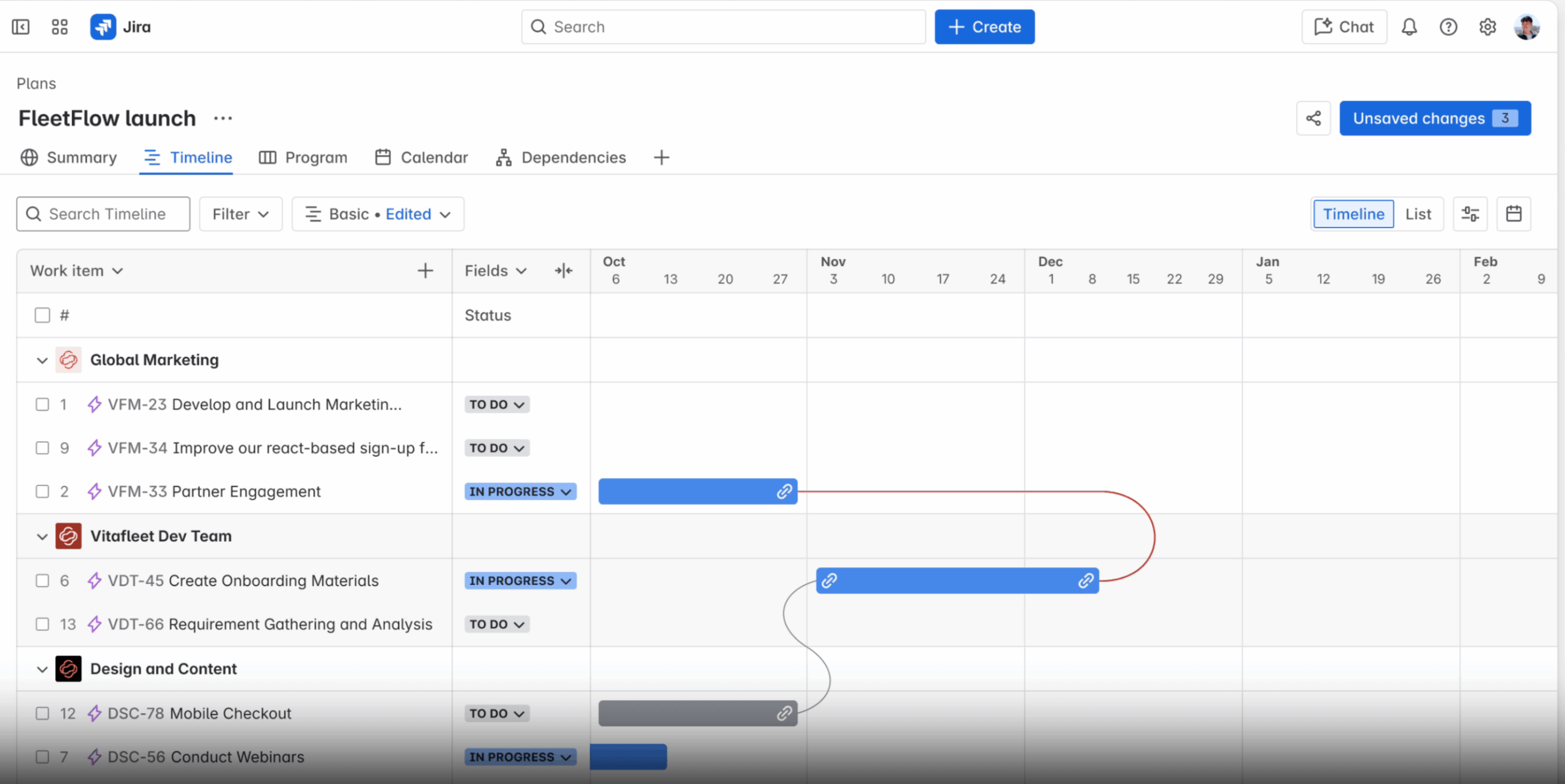Change VFM-33 IN PROGRESS status
Viewport: 1565px width, 784px height.
[x=520, y=491]
